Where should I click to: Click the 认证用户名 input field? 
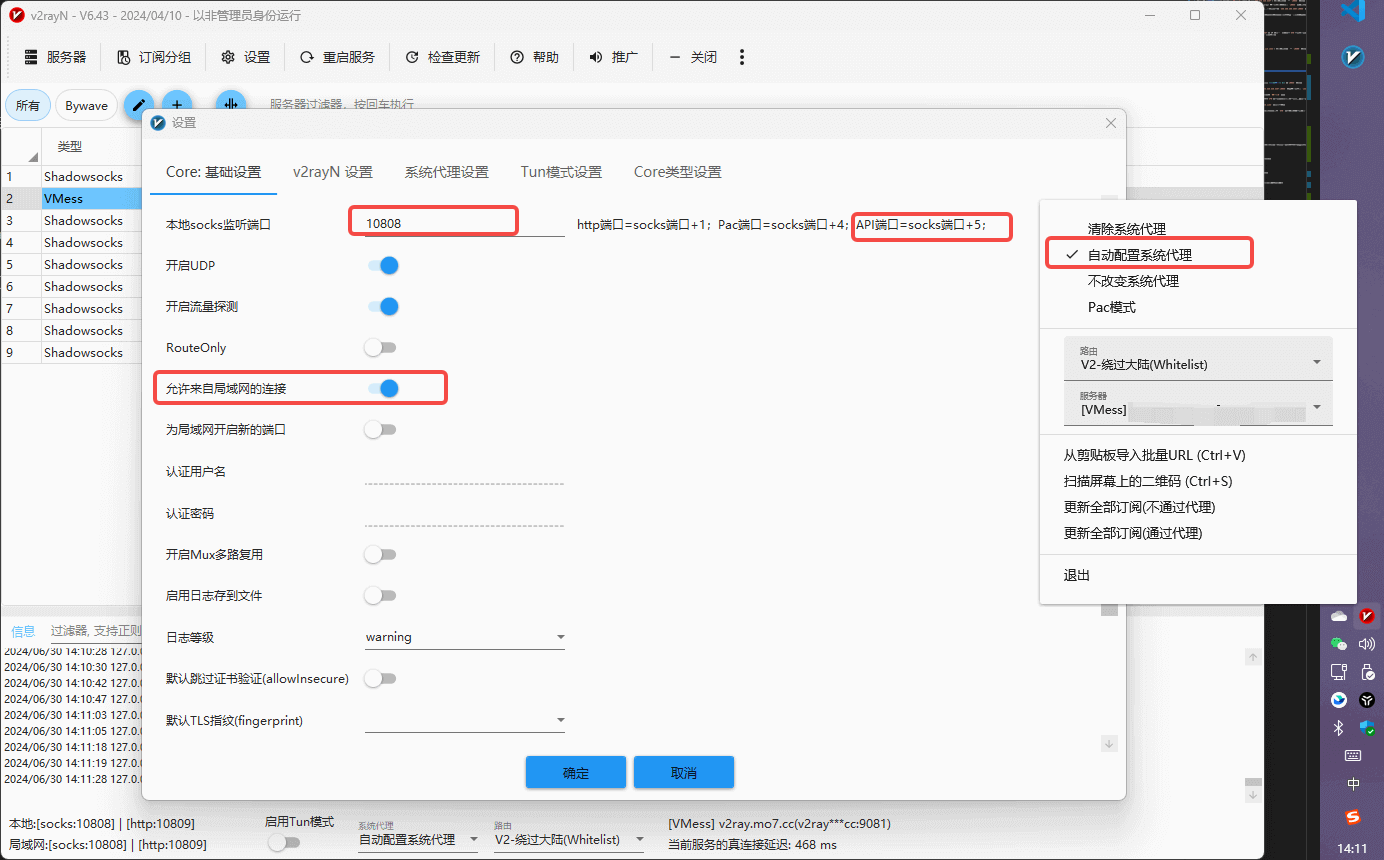pyautogui.click(x=465, y=472)
